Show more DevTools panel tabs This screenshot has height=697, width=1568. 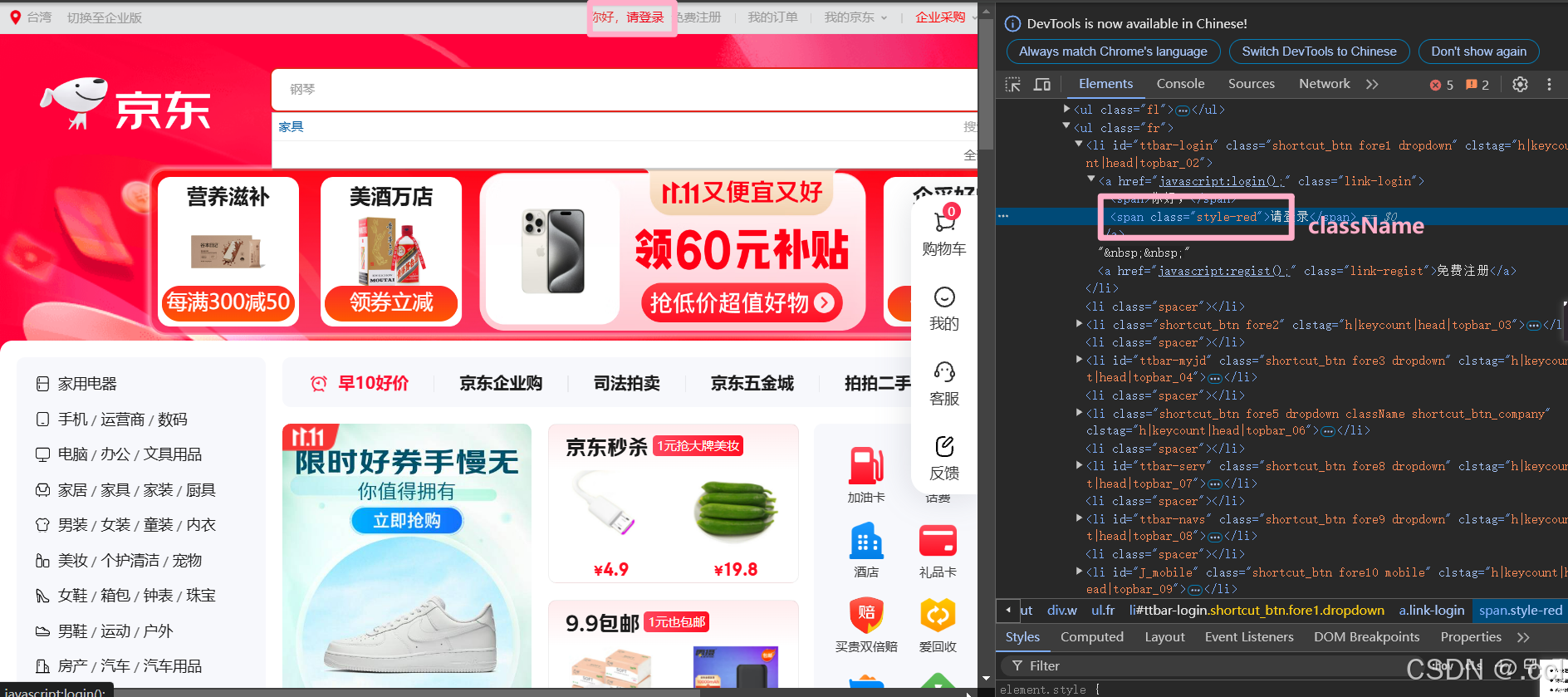1372,84
